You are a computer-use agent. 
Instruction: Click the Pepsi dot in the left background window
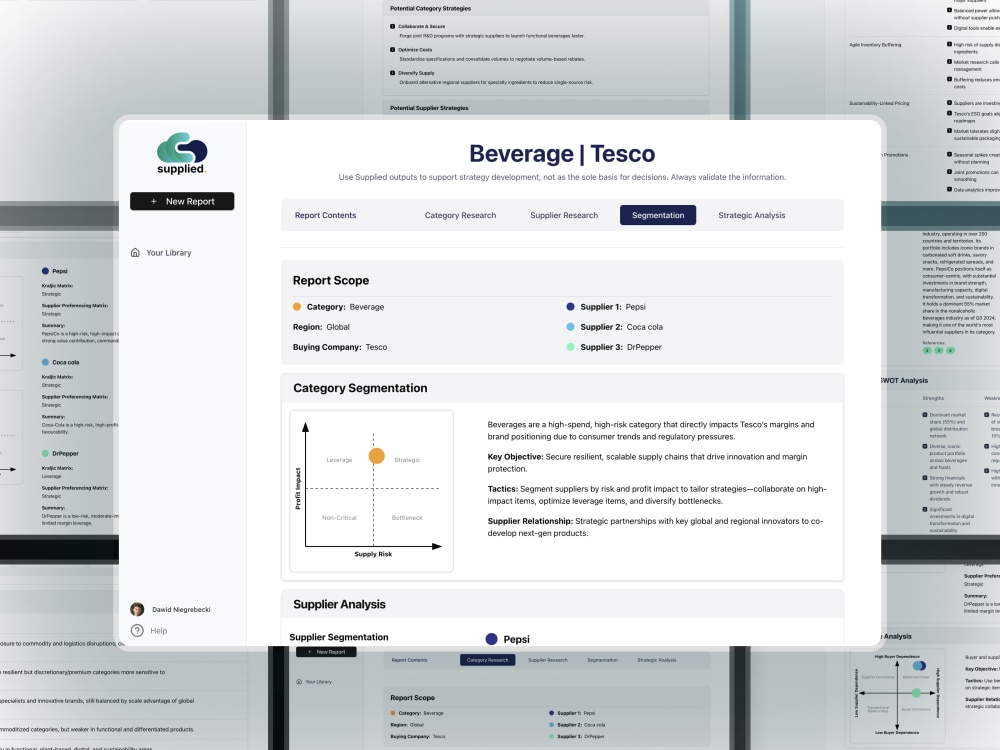(x=45, y=271)
